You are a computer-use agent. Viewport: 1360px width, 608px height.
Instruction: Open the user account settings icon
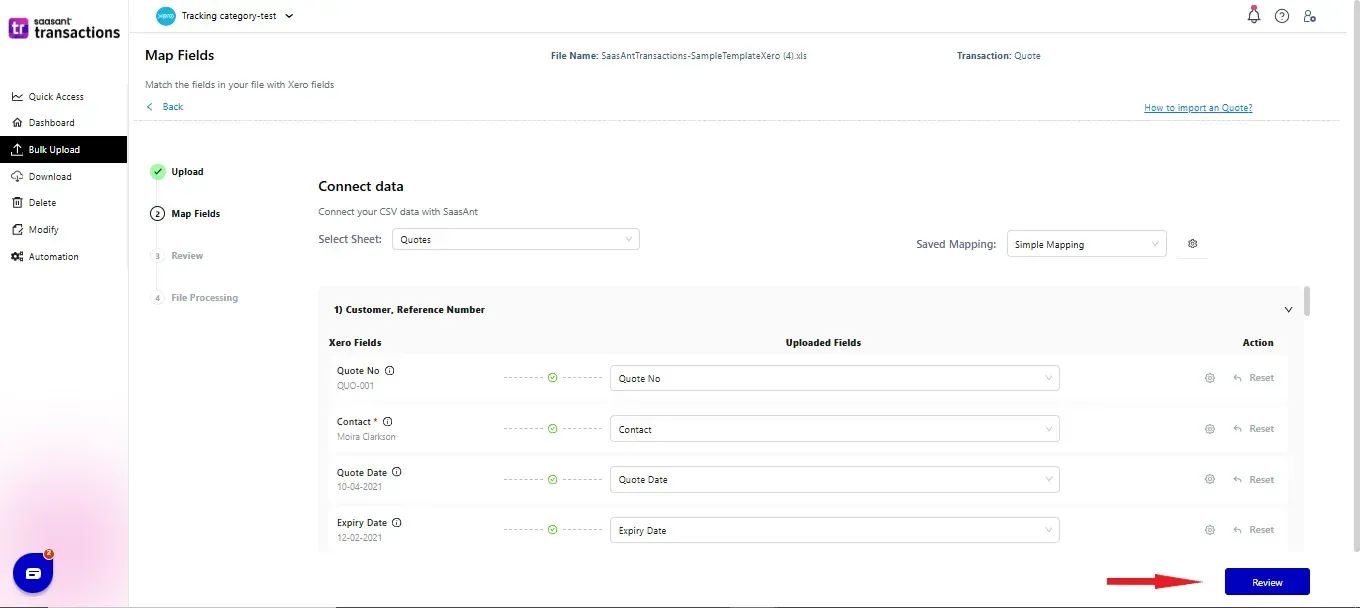(x=1310, y=16)
